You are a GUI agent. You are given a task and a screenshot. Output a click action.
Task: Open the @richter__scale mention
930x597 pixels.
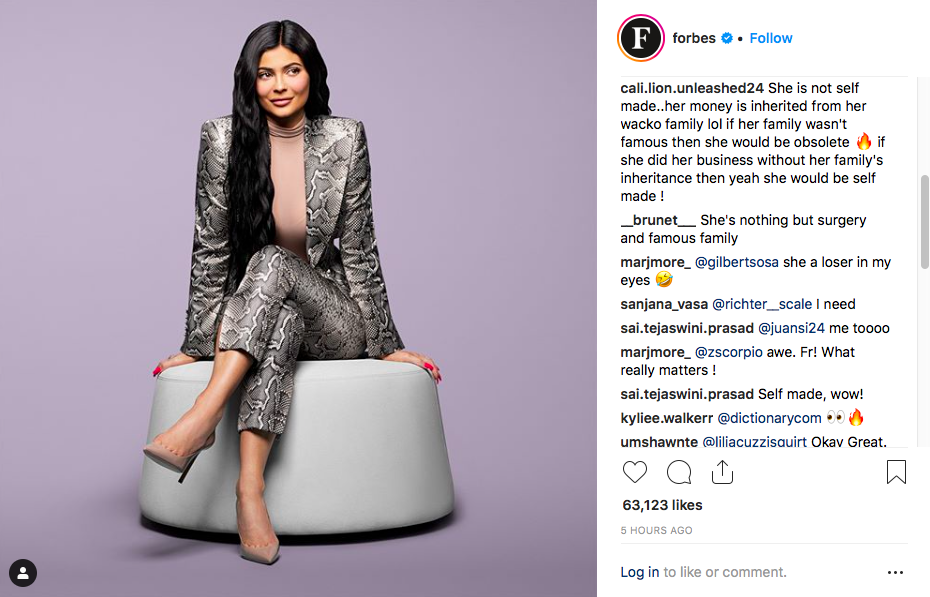click(762, 304)
